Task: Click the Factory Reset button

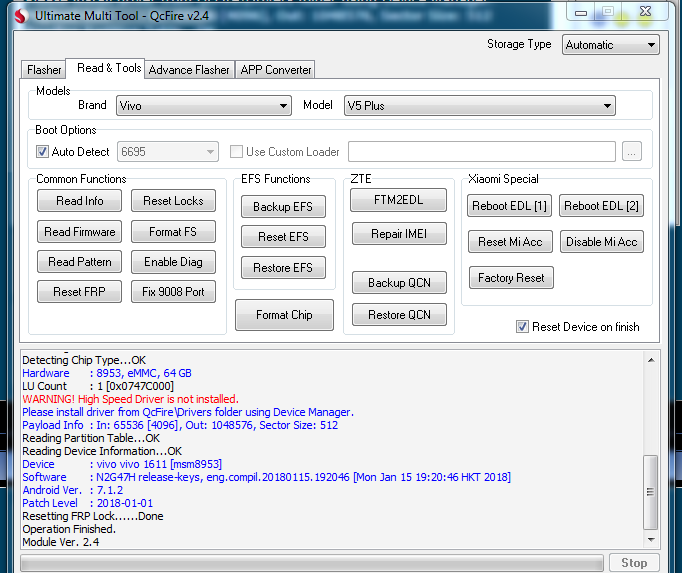Action: [x=511, y=278]
